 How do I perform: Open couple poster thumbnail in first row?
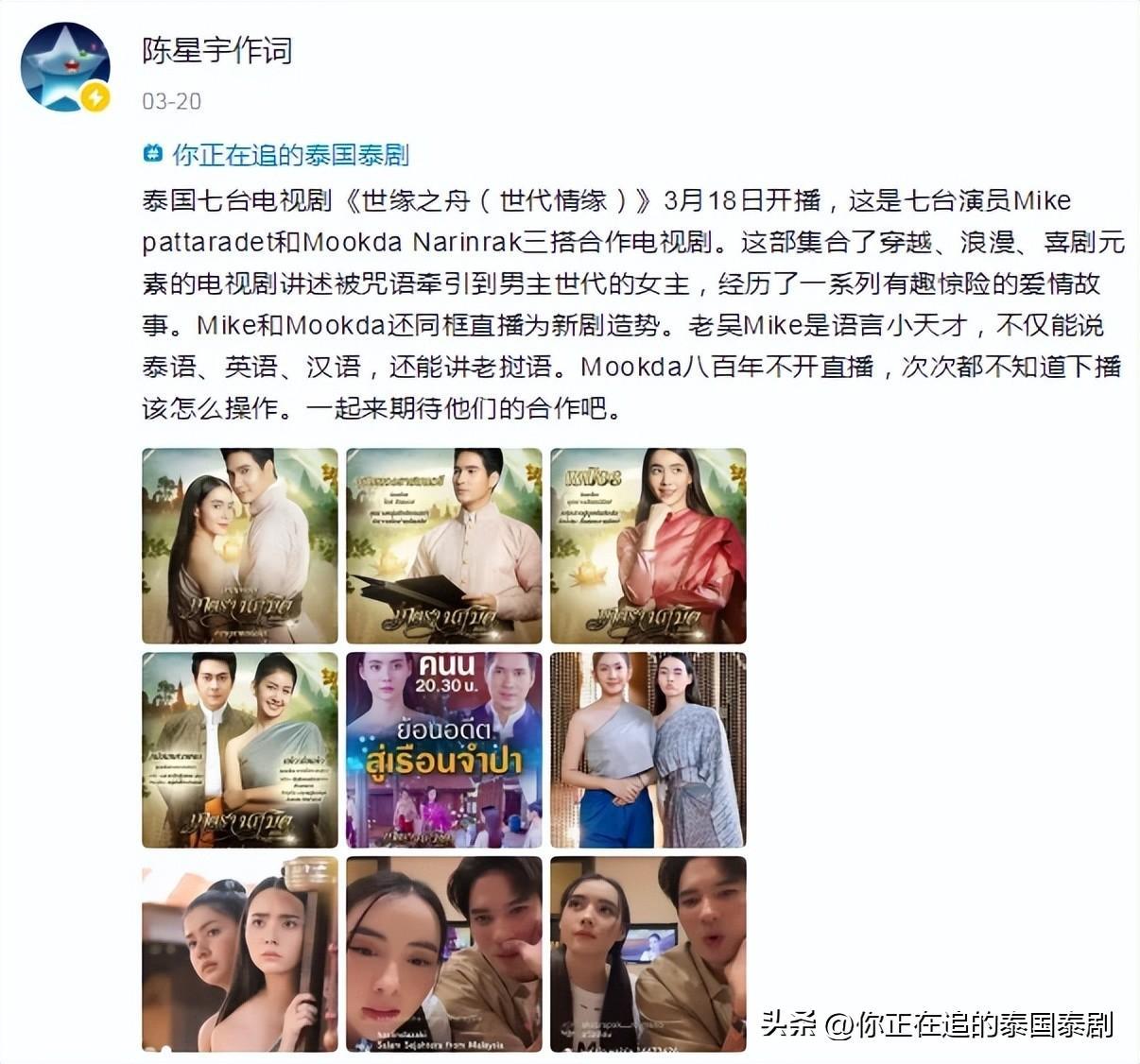[240, 546]
